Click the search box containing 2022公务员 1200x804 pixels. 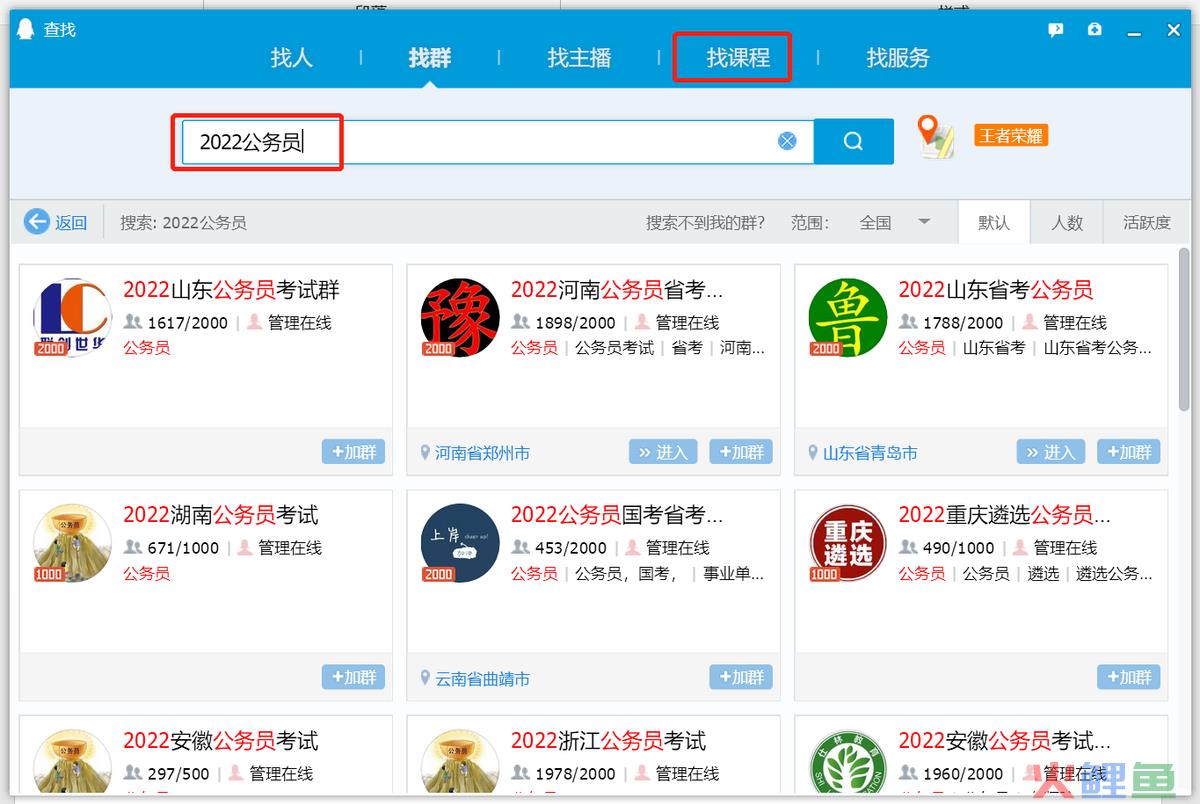click(497, 142)
